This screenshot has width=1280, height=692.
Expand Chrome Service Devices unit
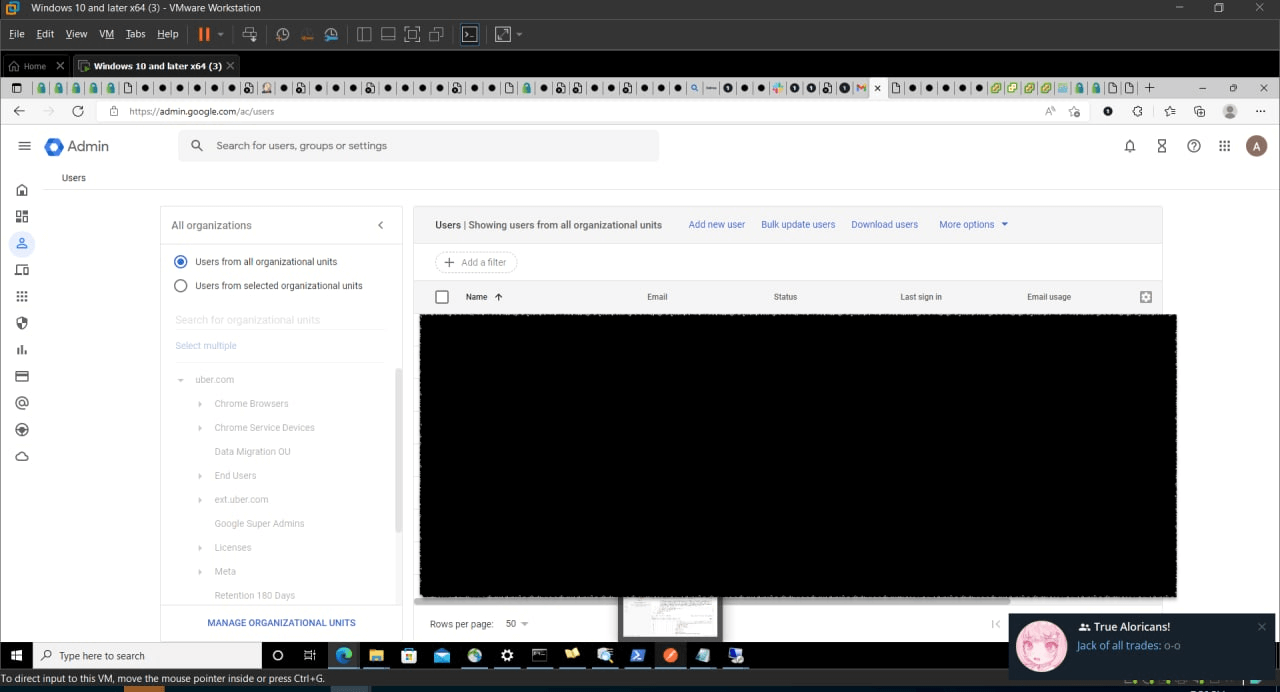point(200,428)
